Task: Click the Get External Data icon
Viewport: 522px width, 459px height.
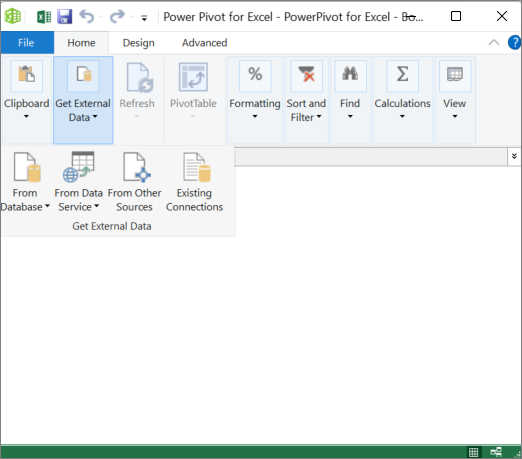Action: click(83, 76)
